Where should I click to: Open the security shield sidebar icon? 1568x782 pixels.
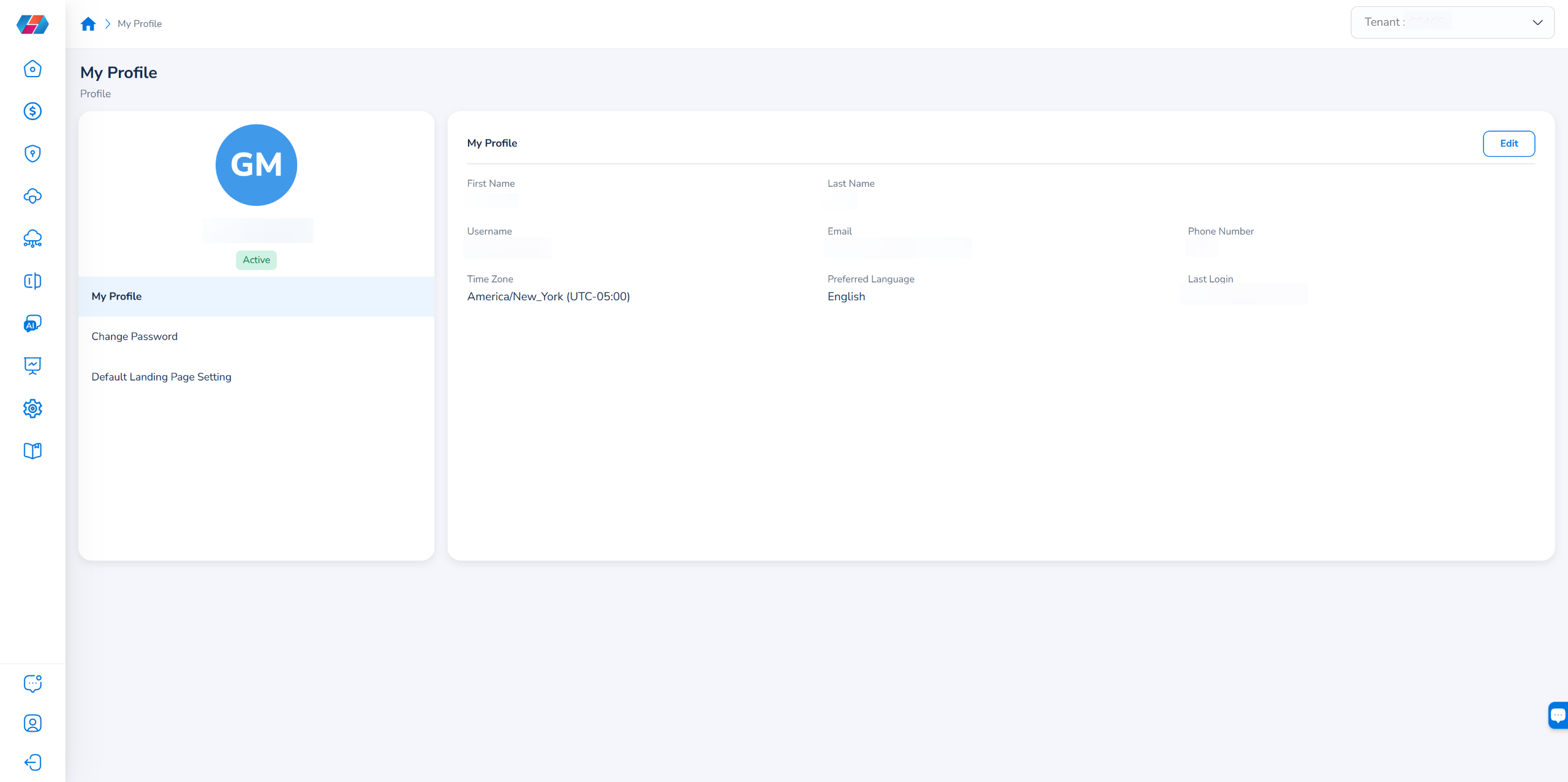(x=32, y=153)
